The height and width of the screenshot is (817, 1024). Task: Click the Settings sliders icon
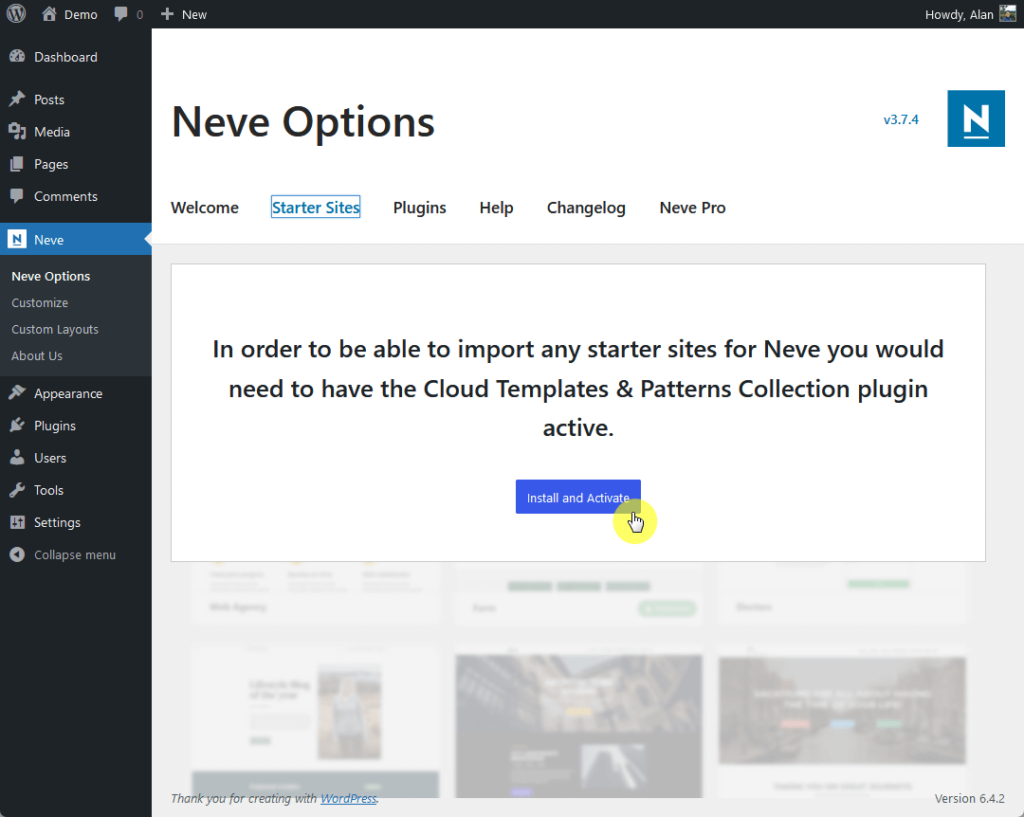pyautogui.click(x=18, y=522)
